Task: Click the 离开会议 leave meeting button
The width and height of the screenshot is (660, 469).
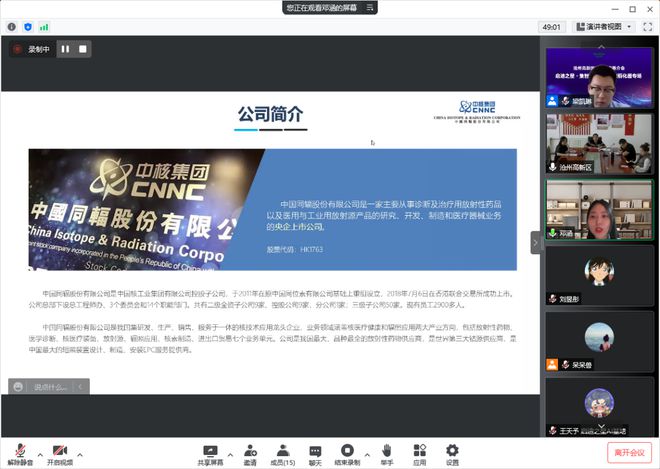Action: coord(630,453)
